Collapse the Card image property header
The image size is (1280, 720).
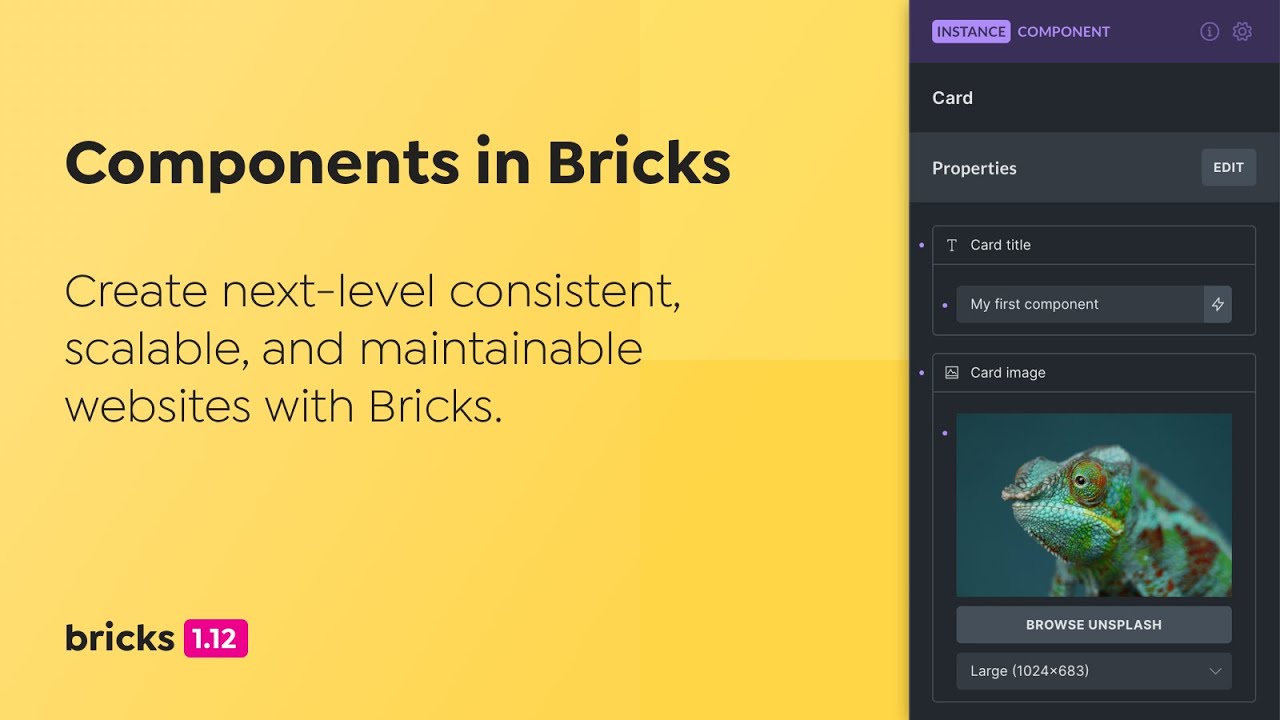[1100, 373]
